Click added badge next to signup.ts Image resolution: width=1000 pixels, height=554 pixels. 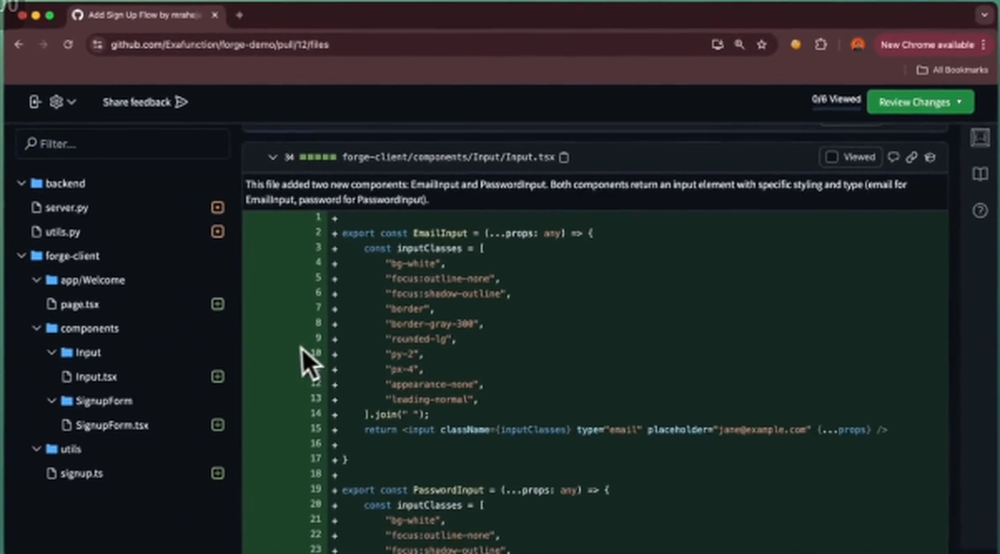point(217,473)
